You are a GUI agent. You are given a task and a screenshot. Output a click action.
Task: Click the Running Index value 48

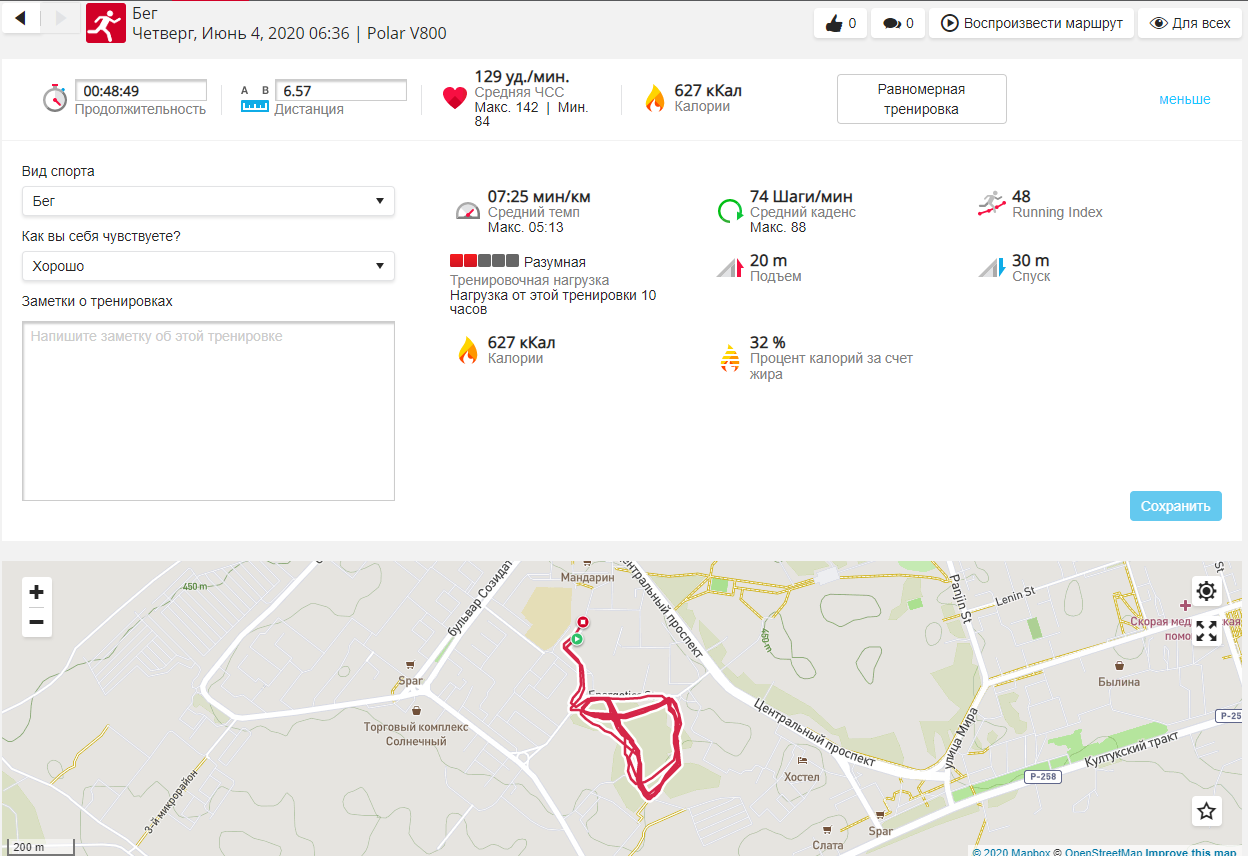[x=1021, y=196]
